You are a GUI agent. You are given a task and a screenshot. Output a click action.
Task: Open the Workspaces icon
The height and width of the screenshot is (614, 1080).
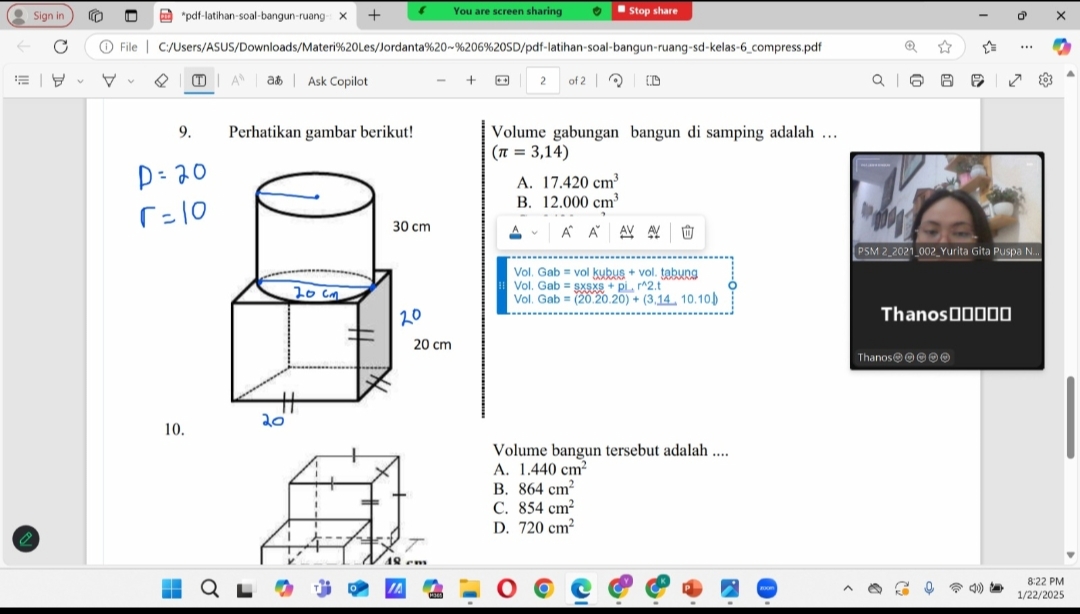point(96,15)
